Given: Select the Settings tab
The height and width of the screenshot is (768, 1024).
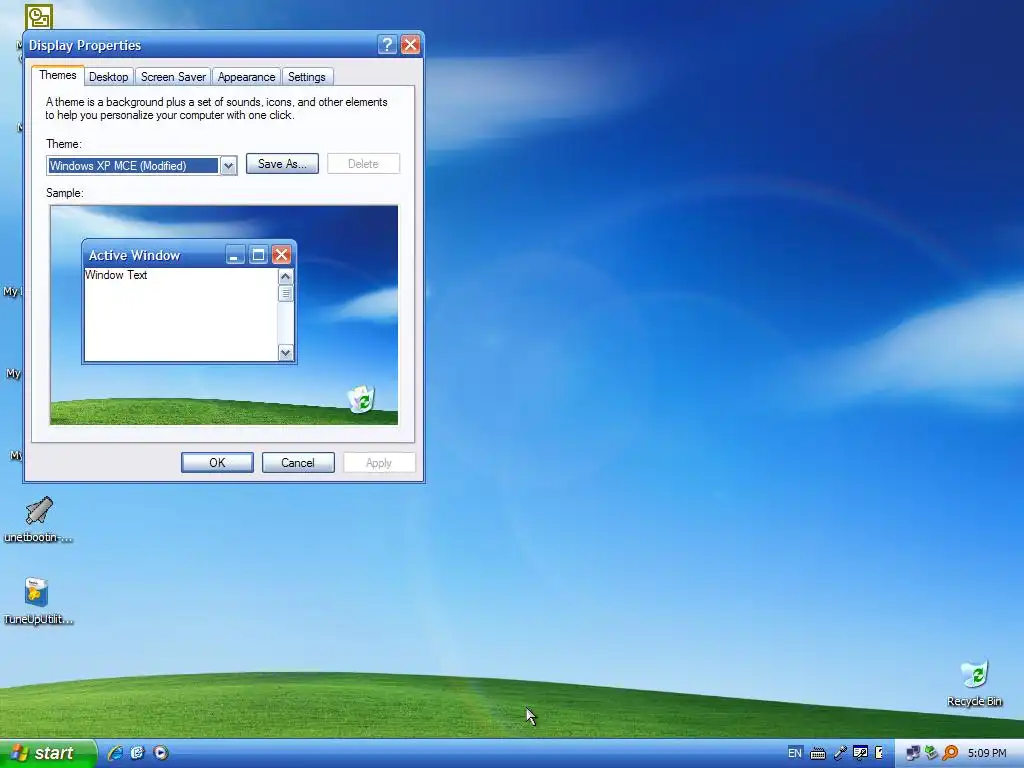Looking at the screenshot, I should [306, 77].
